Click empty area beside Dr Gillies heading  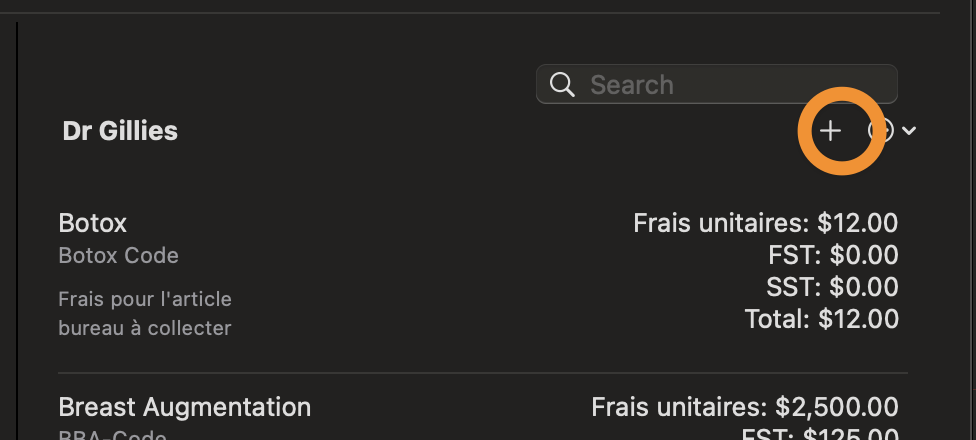(x=486, y=131)
